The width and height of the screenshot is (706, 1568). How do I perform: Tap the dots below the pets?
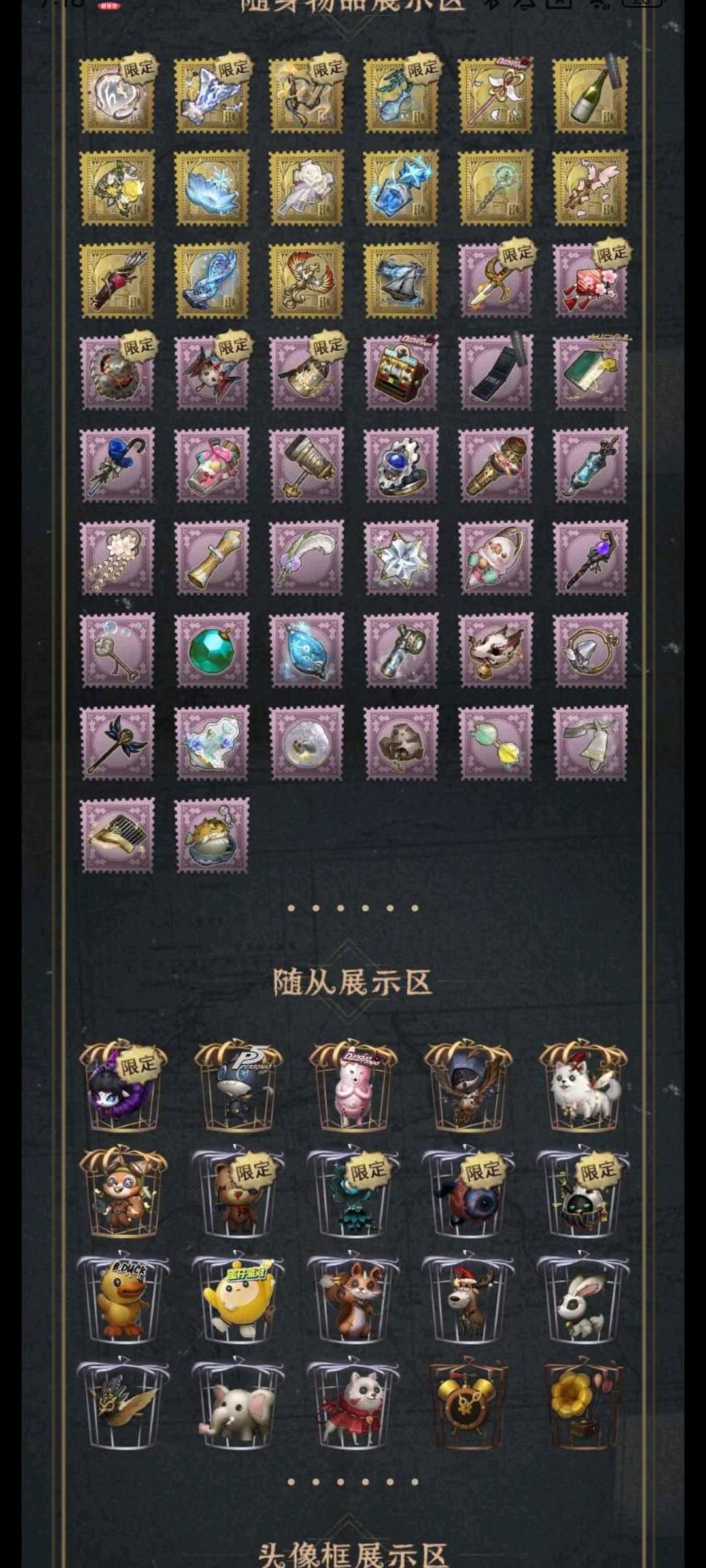[x=353, y=1482]
